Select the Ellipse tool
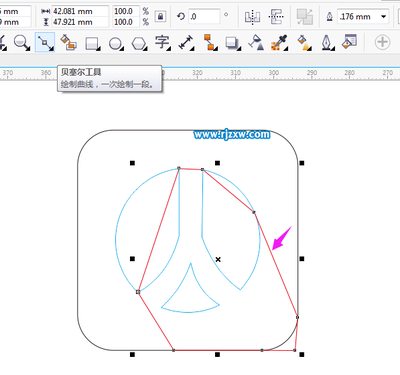This screenshot has width=400, height=375. click(116, 43)
